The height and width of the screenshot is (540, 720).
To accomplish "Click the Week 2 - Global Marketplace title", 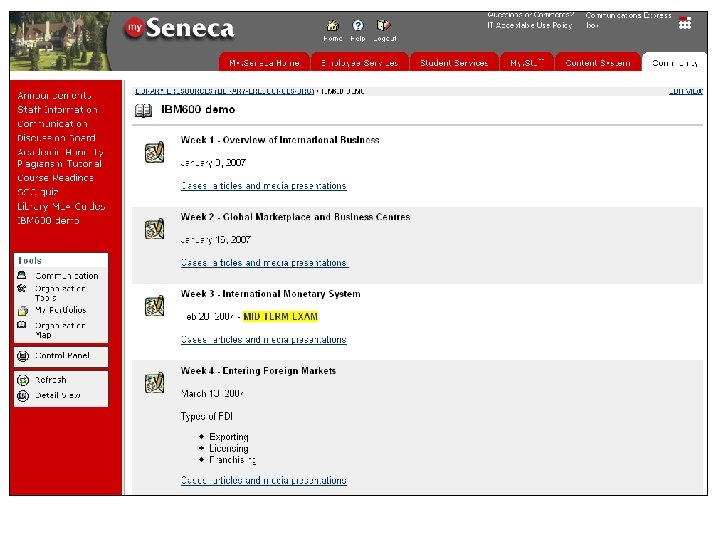I will (295, 217).
